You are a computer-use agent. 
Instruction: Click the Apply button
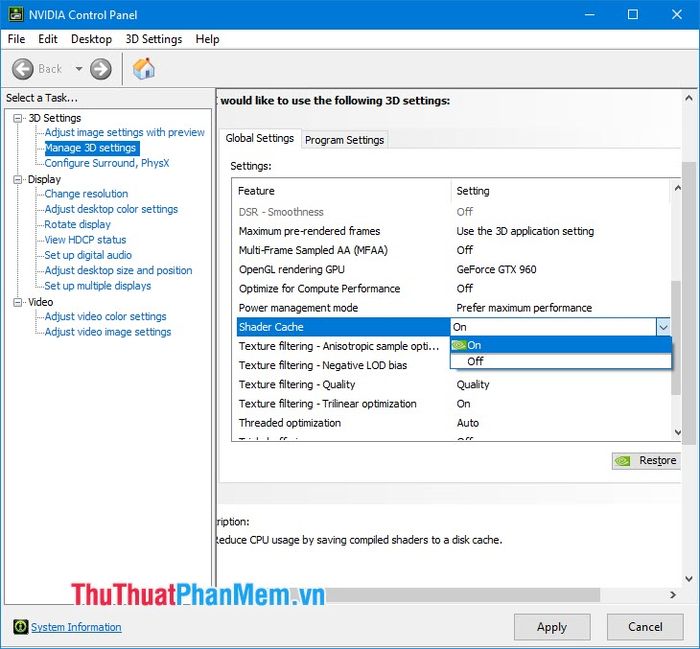pos(552,627)
